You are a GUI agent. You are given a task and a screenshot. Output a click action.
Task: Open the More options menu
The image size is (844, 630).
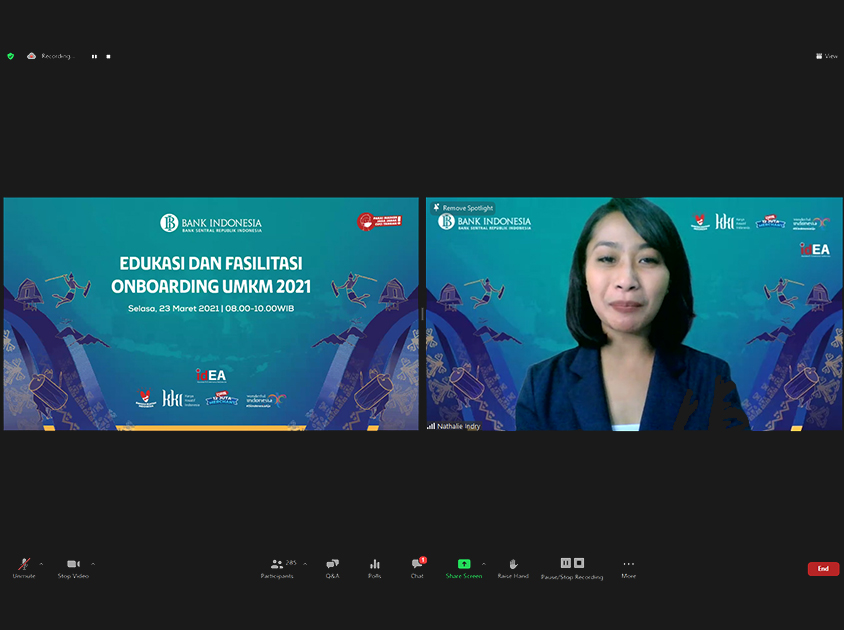coord(629,568)
